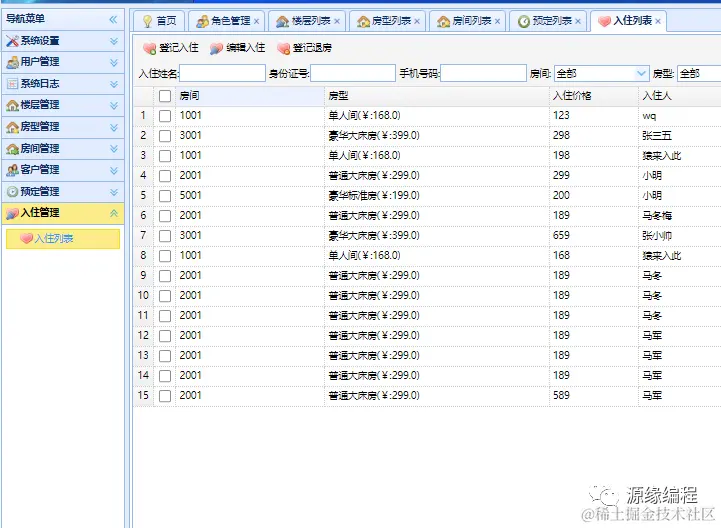Open the 房型 filter combo box

pos(699,74)
